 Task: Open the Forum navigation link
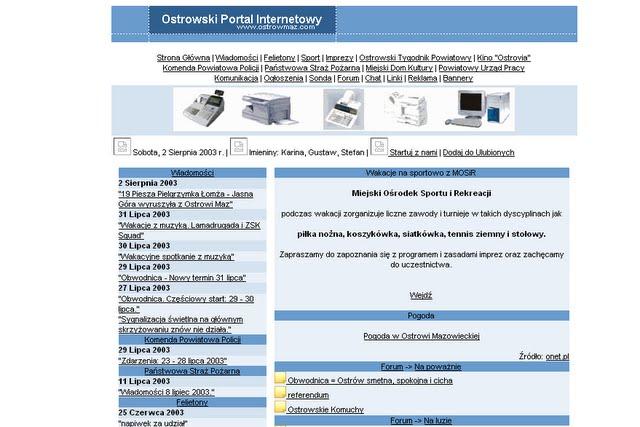[x=348, y=78]
